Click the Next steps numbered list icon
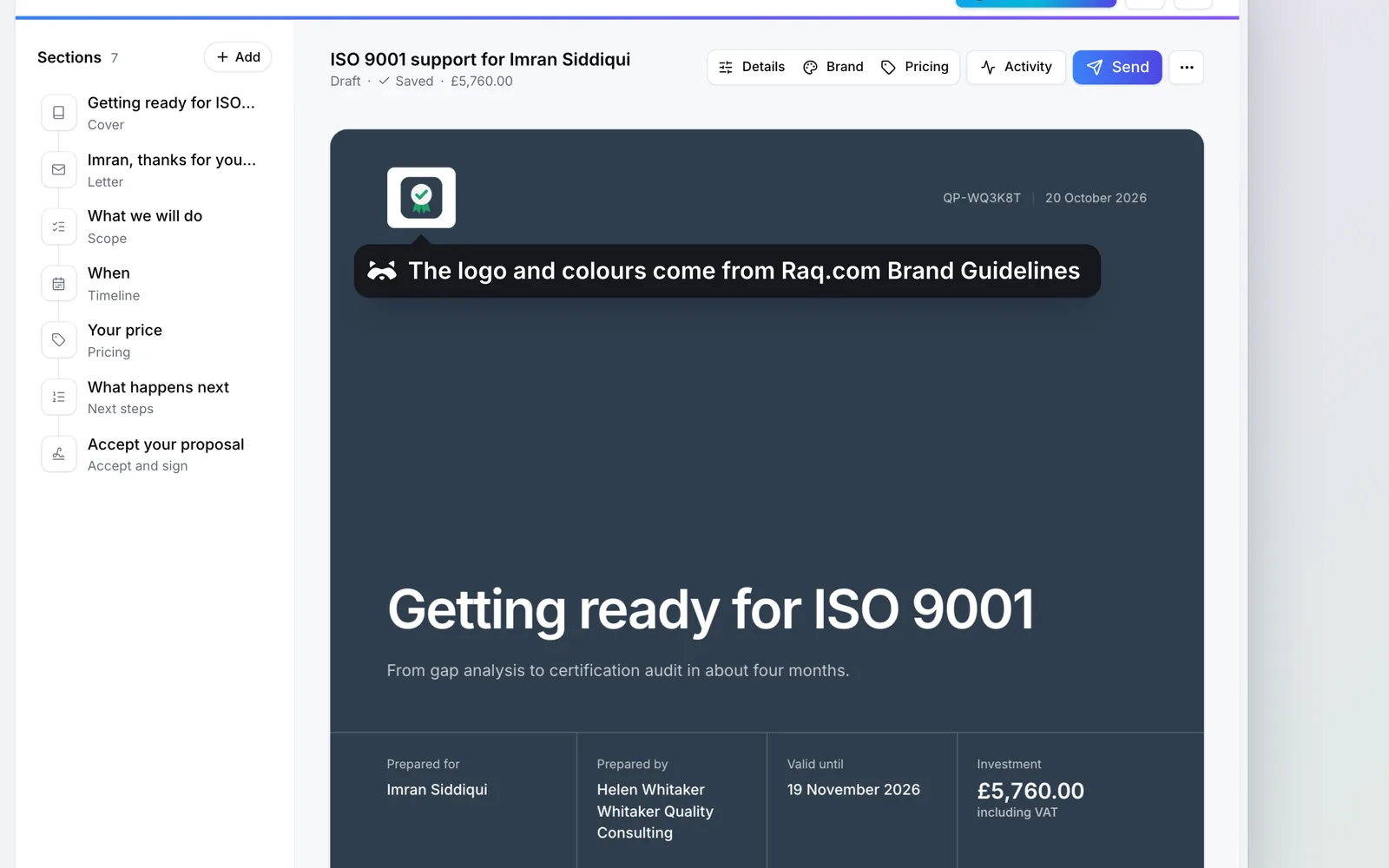This screenshot has height=868, width=1389. coord(58,397)
